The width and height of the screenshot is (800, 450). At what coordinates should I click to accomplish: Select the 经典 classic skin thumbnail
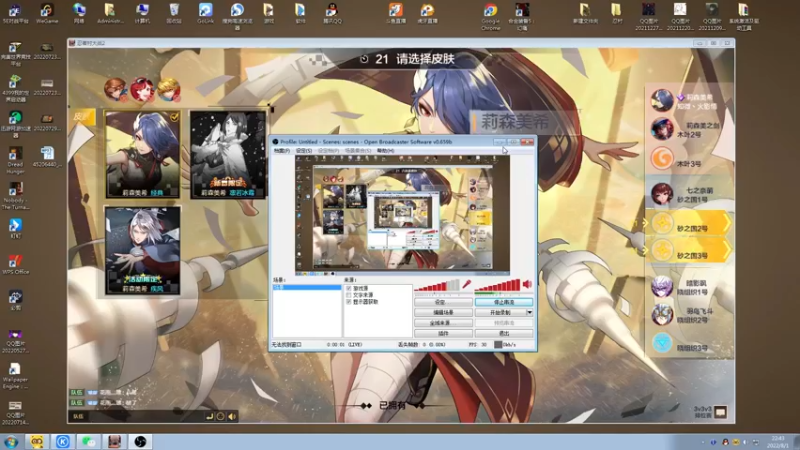(143, 155)
